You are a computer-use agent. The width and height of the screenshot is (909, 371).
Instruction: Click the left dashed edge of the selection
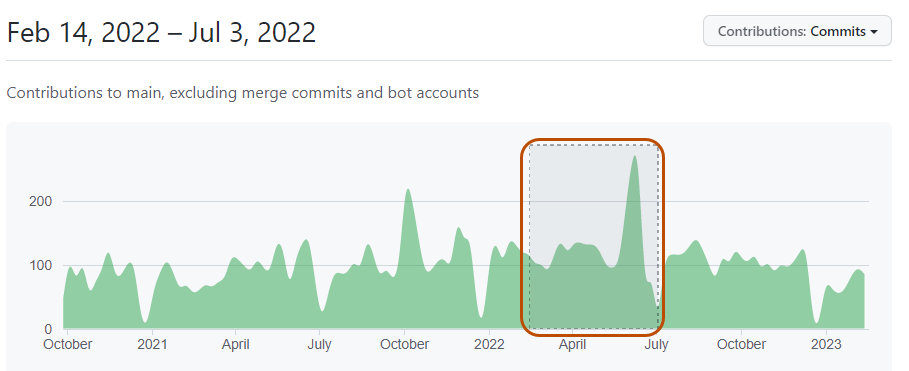point(529,237)
